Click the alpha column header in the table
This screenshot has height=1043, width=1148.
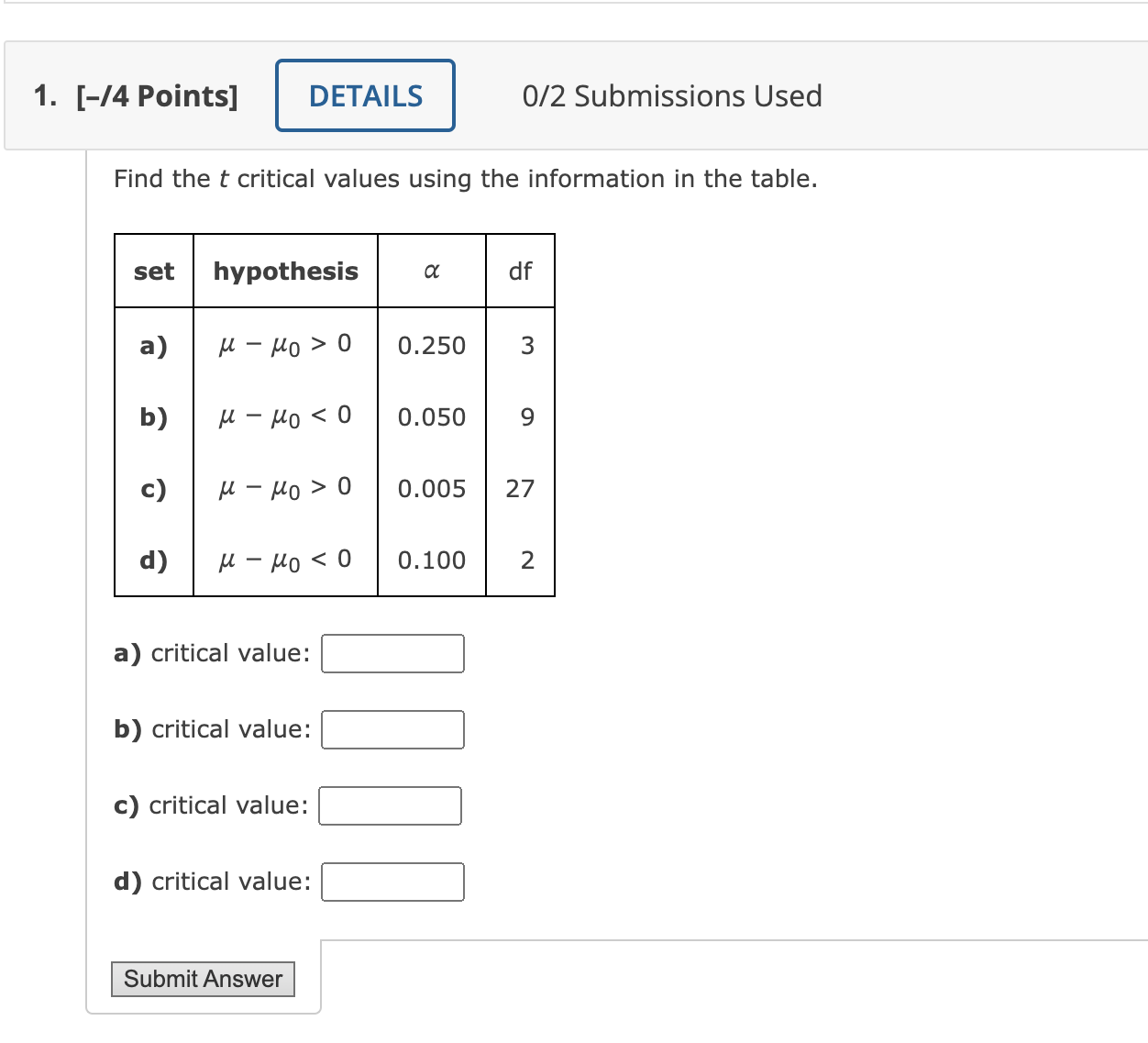pos(431,271)
